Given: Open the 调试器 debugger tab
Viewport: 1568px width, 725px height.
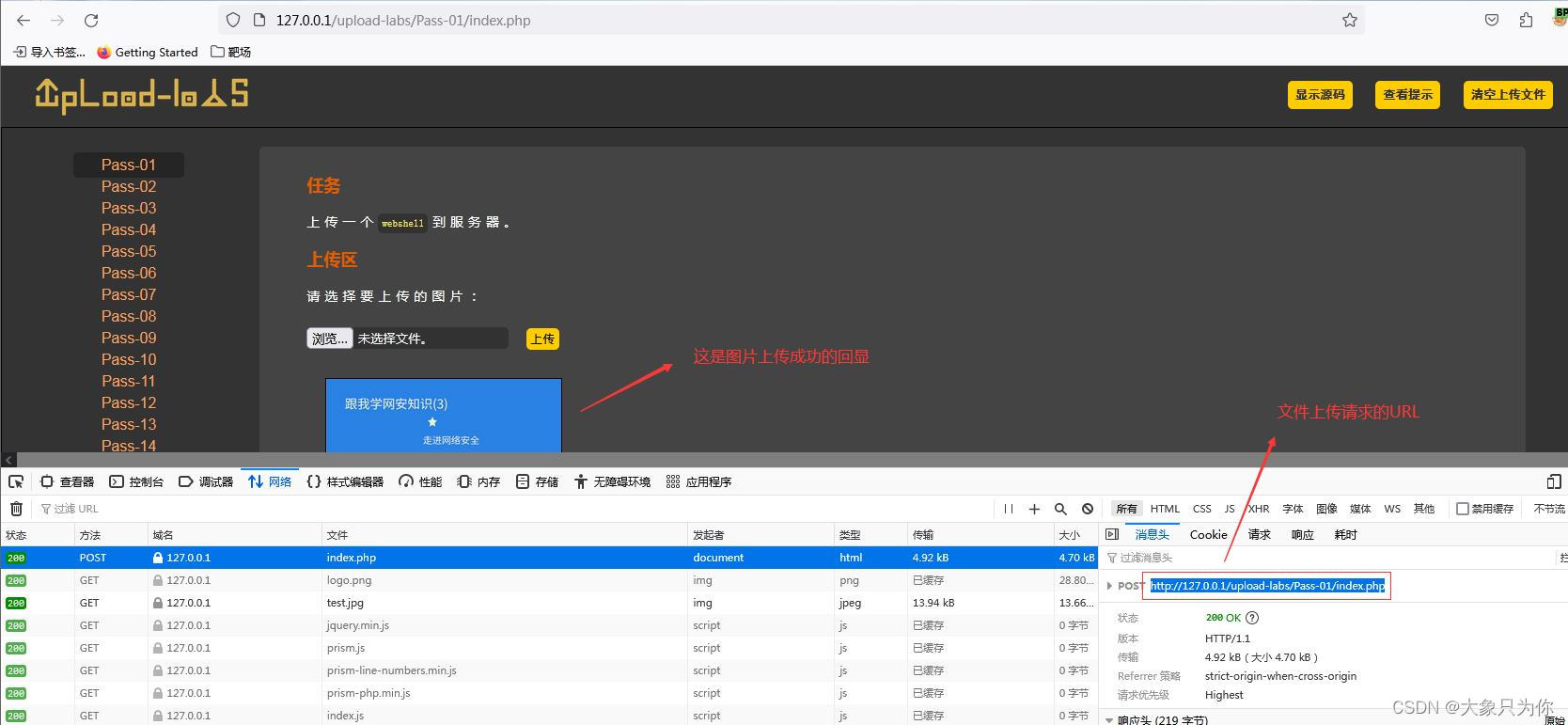Looking at the screenshot, I should pos(206,481).
